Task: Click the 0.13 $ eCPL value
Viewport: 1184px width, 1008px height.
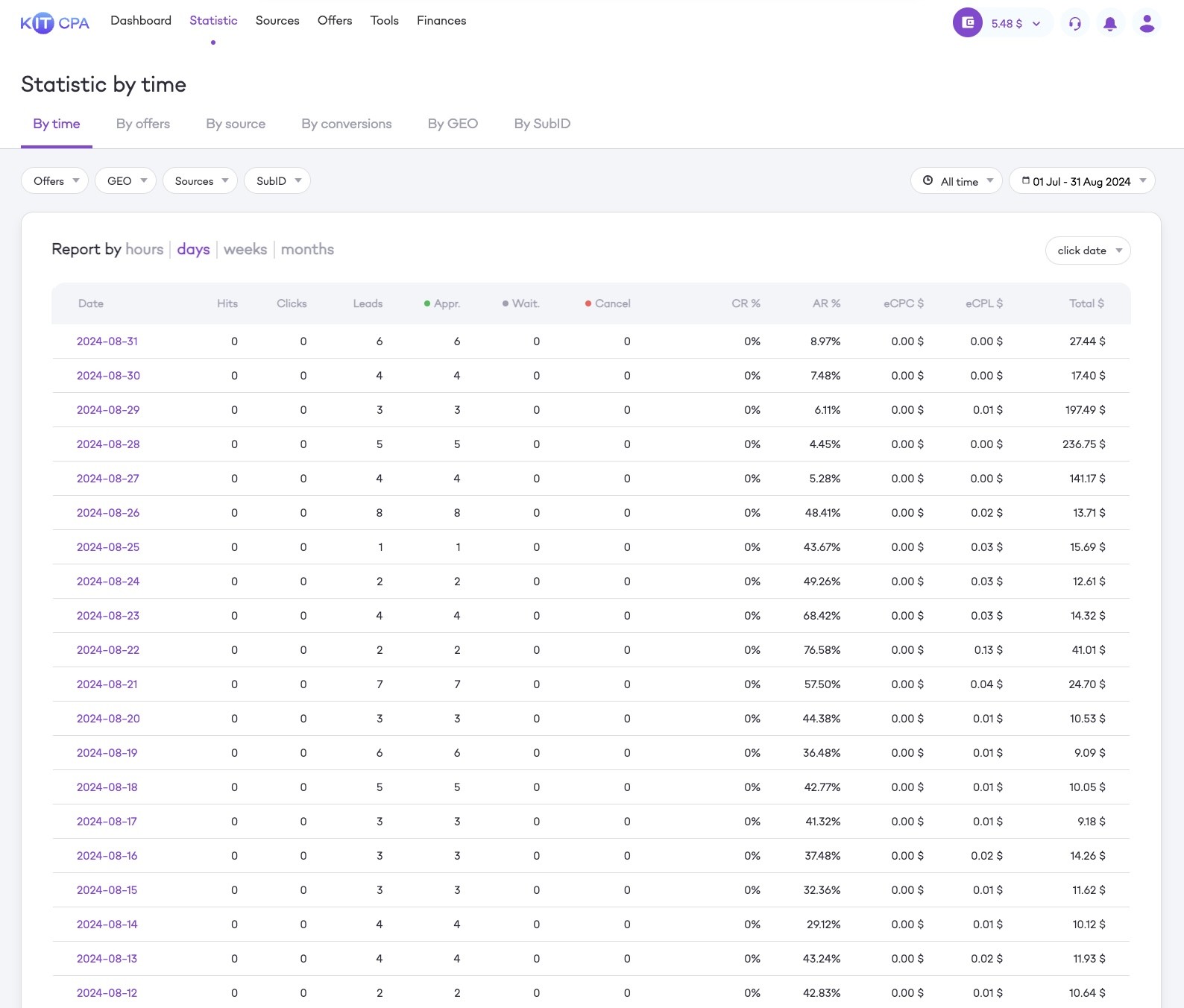Action: point(989,650)
